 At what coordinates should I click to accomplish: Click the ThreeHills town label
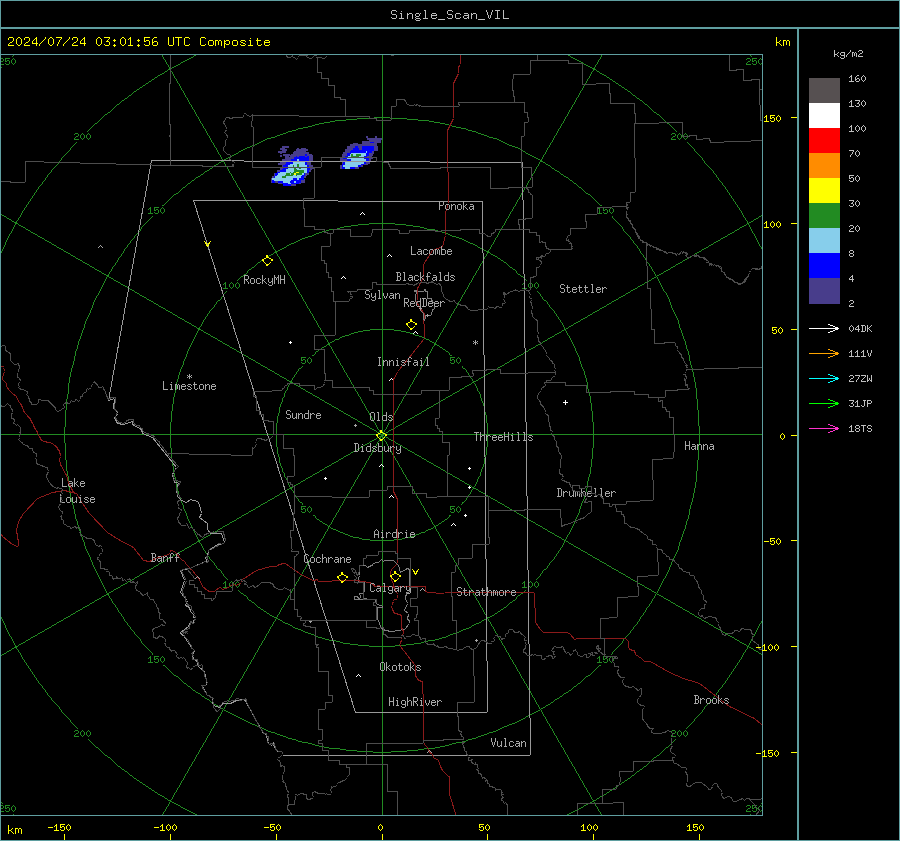[503, 437]
